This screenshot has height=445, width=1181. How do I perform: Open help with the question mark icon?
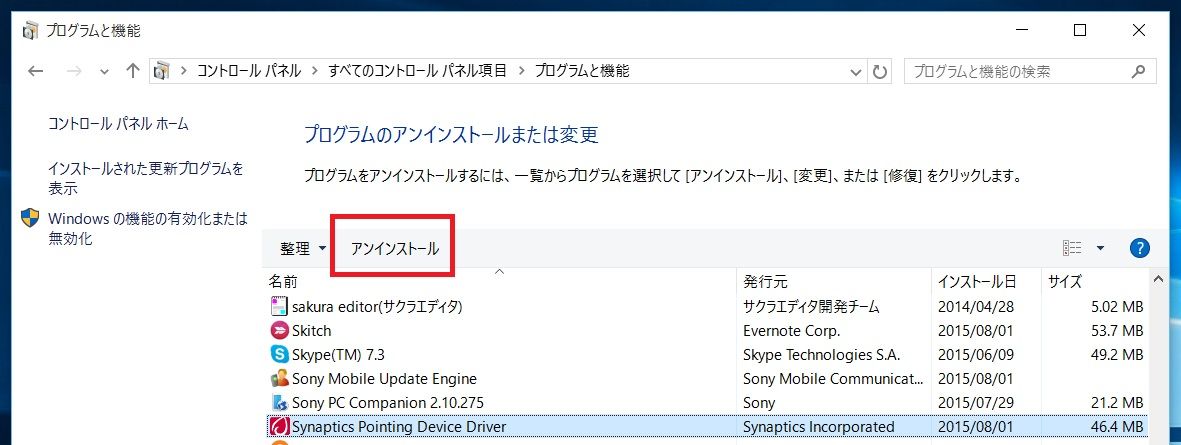1140,248
